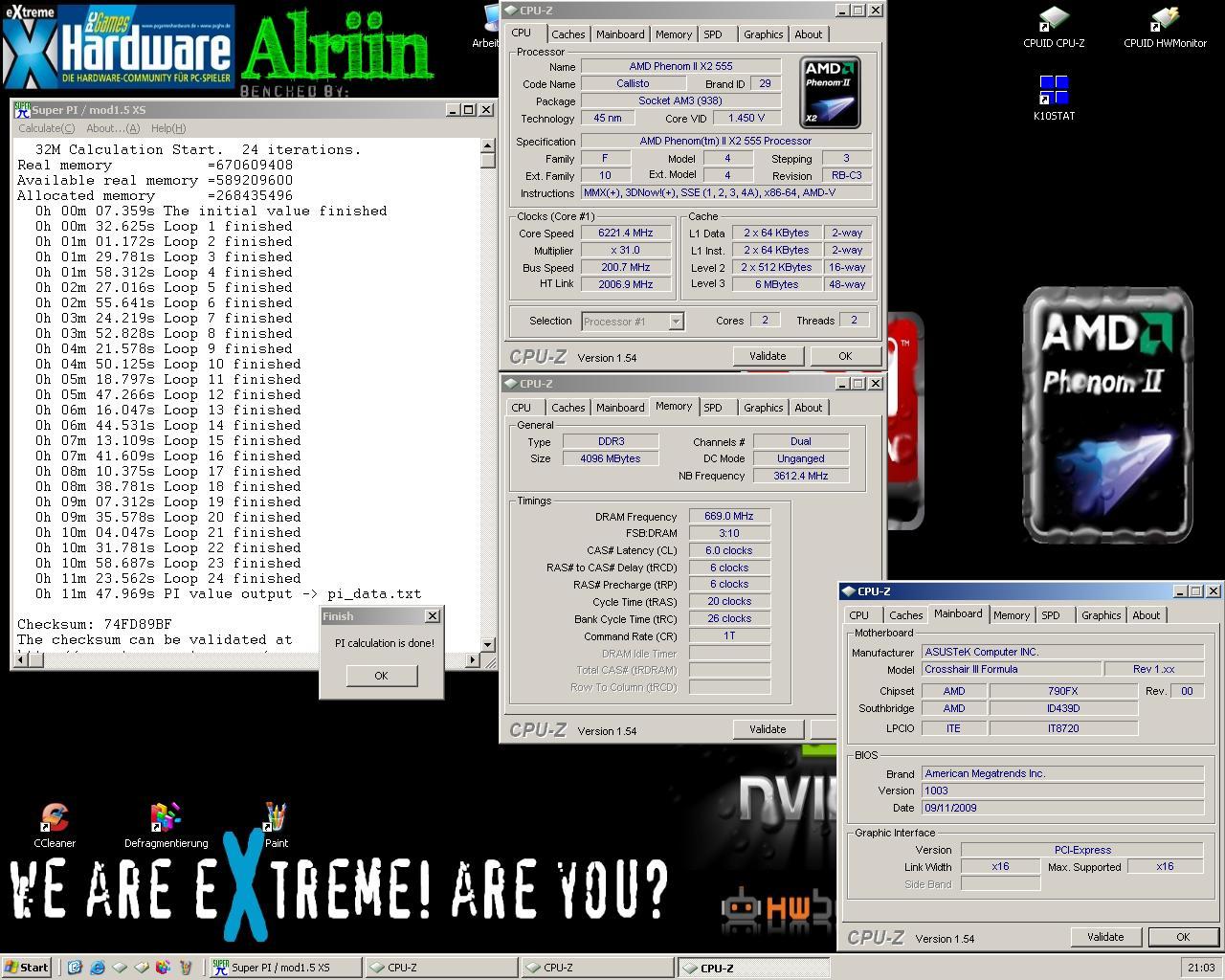Click OK in the CPU-Z Mainboard window
Viewport: 1225px width, 980px height.
point(1183,937)
